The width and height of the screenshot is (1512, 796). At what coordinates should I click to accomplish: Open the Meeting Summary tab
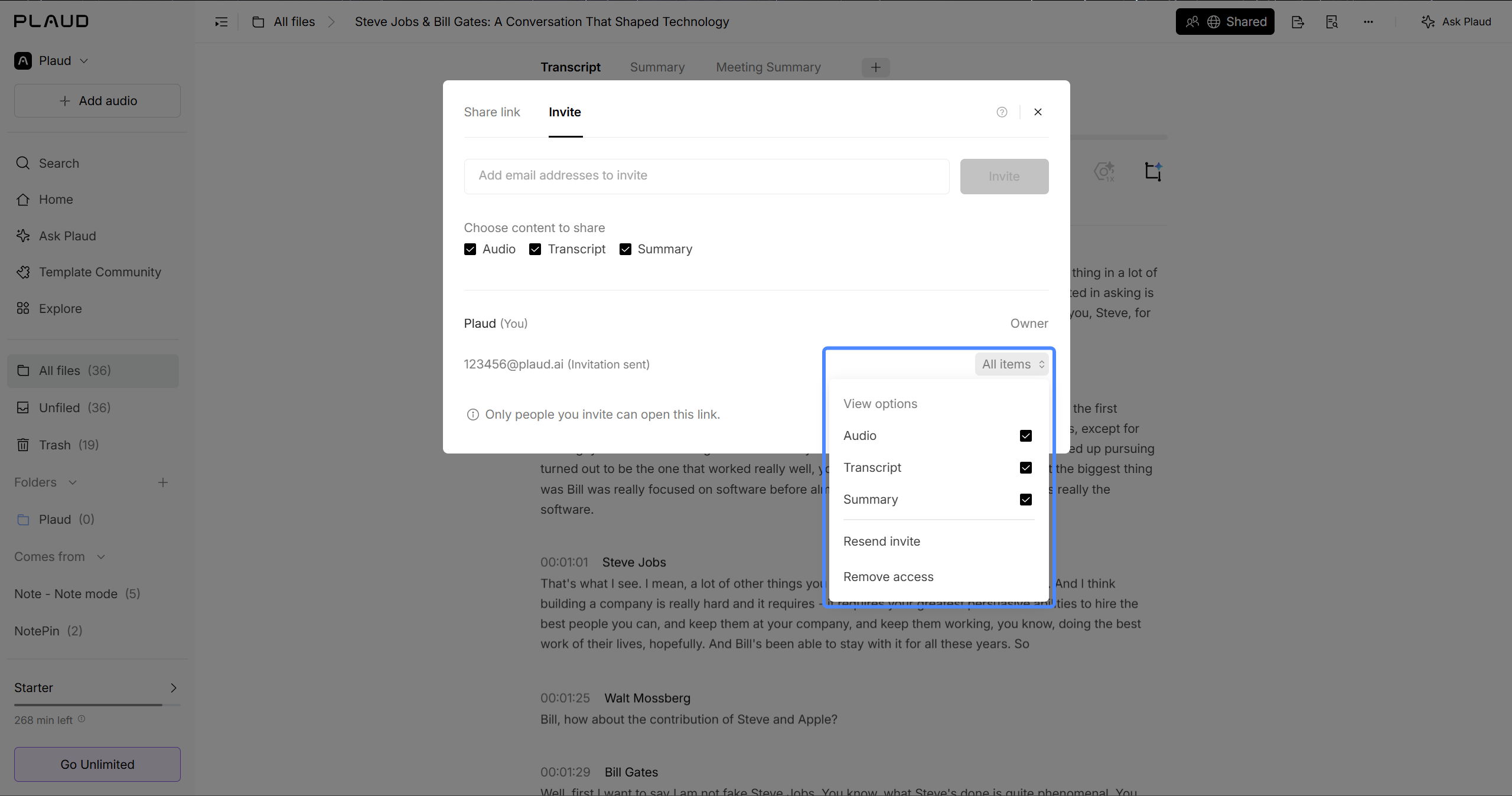(x=768, y=67)
